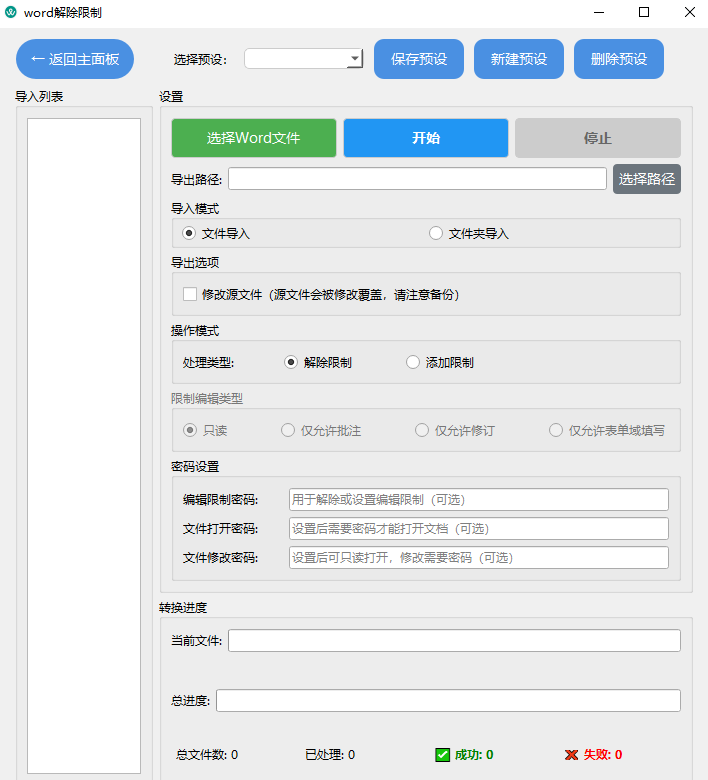Click the 文件打开密码 input field
708x780 pixels.
(x=479, y=528)
